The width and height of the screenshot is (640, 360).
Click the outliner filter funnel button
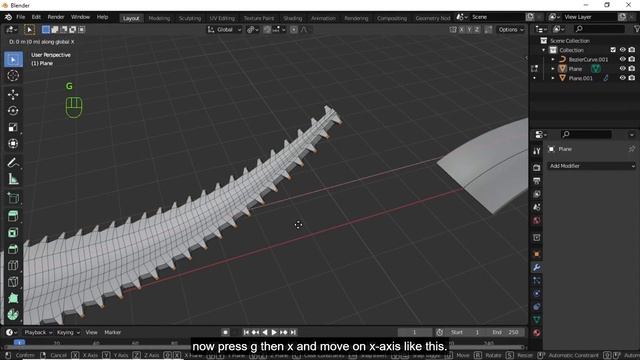(636, 29)
